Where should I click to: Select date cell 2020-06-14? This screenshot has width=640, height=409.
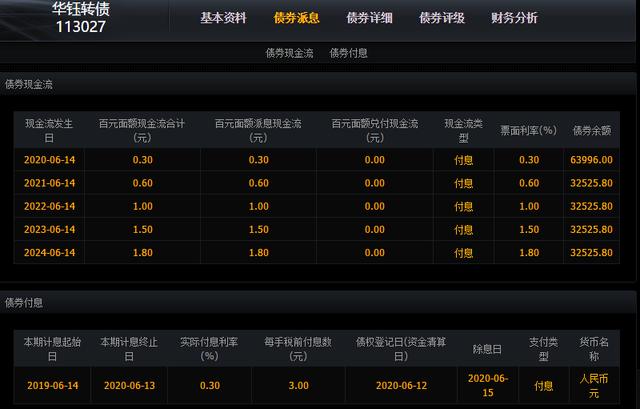click(x=49, y=160)
